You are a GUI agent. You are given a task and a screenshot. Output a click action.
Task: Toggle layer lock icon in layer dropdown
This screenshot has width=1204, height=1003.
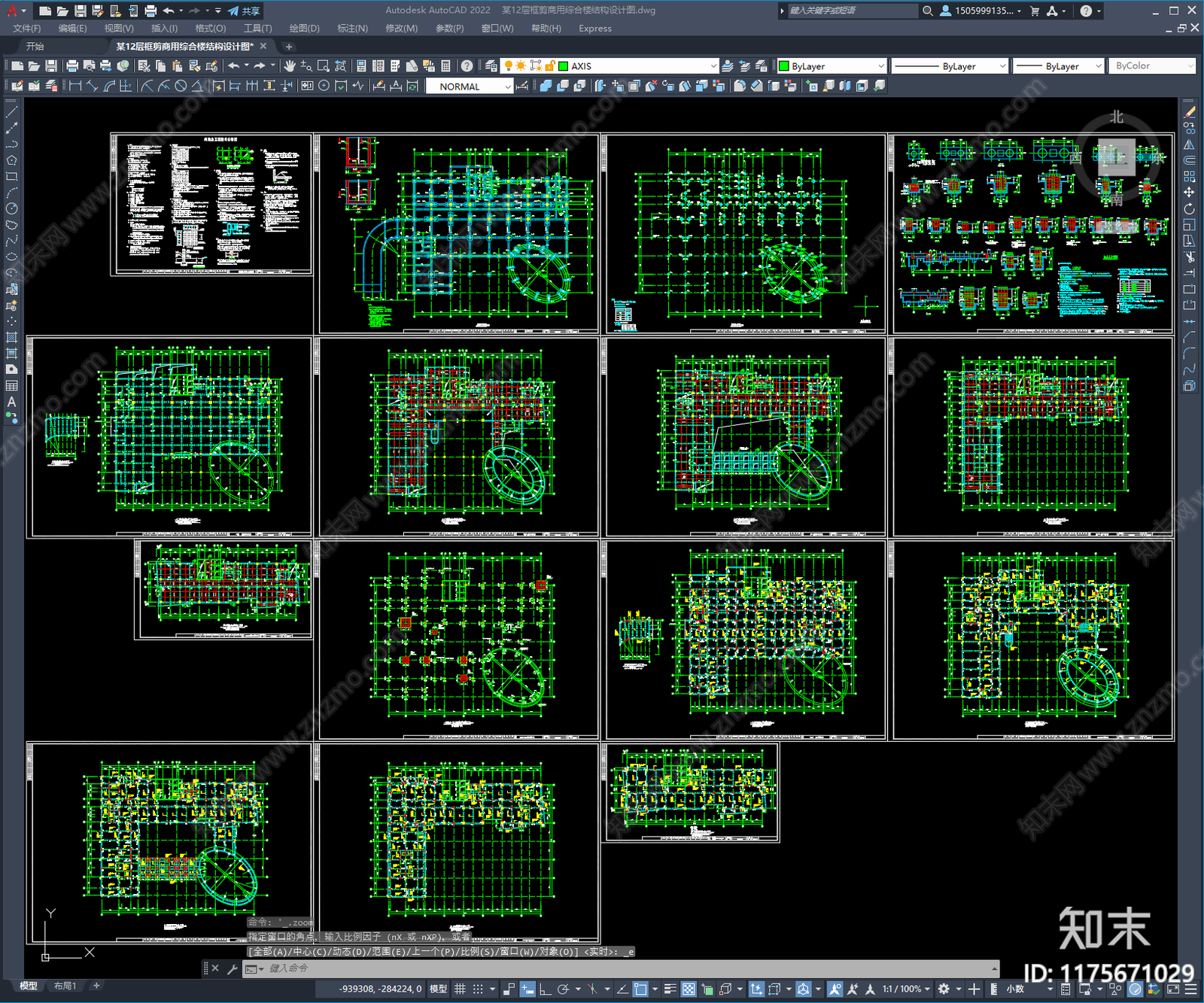(x=550, y=66)
